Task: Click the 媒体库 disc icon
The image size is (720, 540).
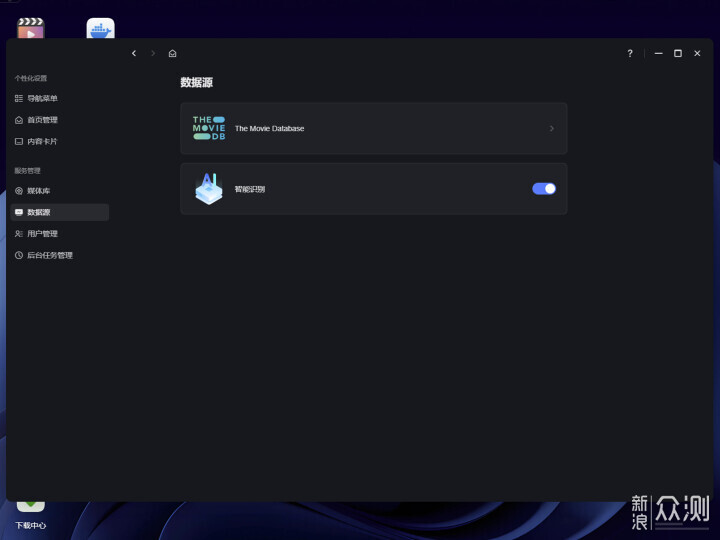Action: pos(19,191)
